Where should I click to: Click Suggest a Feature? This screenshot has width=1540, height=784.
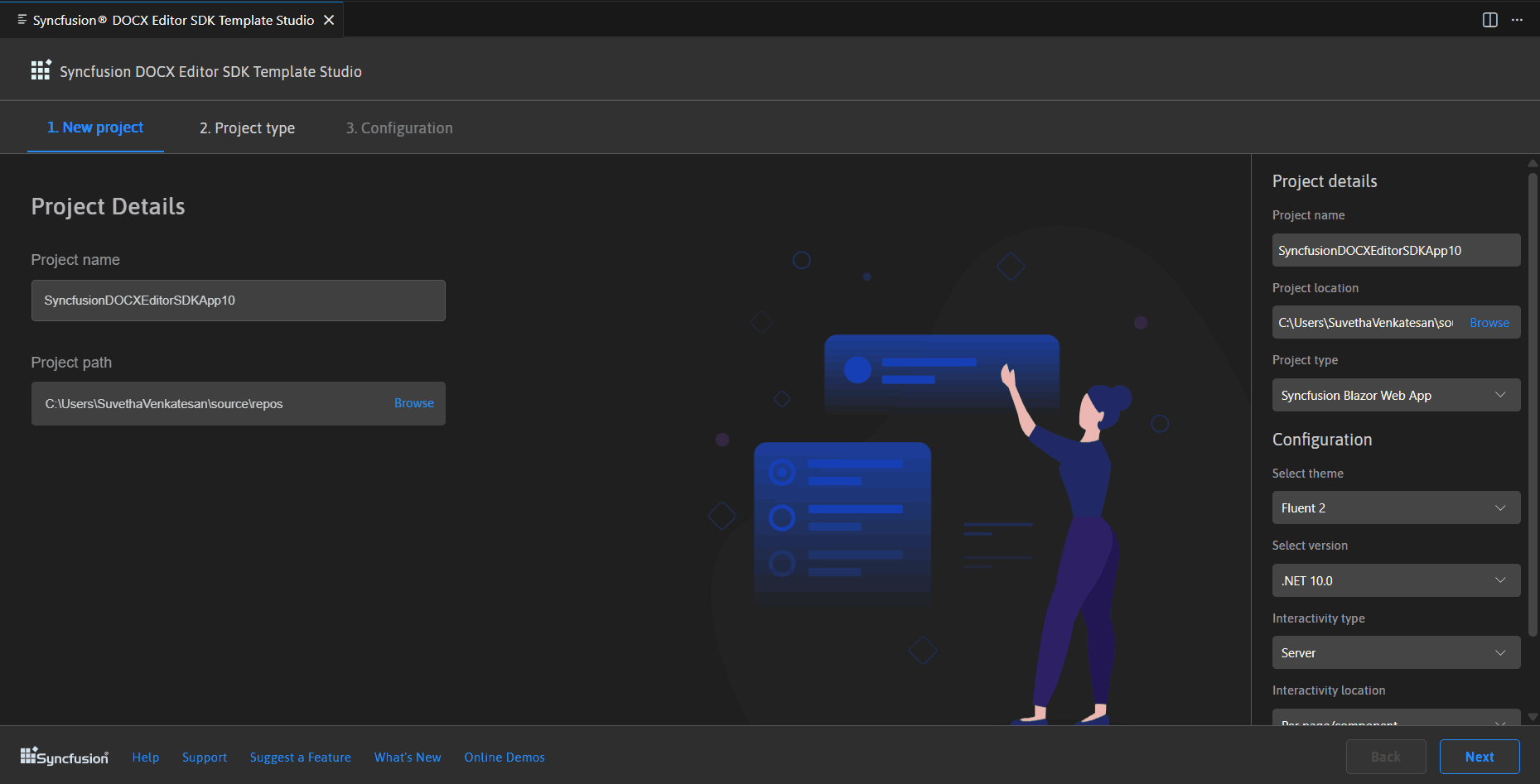(300, 757)
